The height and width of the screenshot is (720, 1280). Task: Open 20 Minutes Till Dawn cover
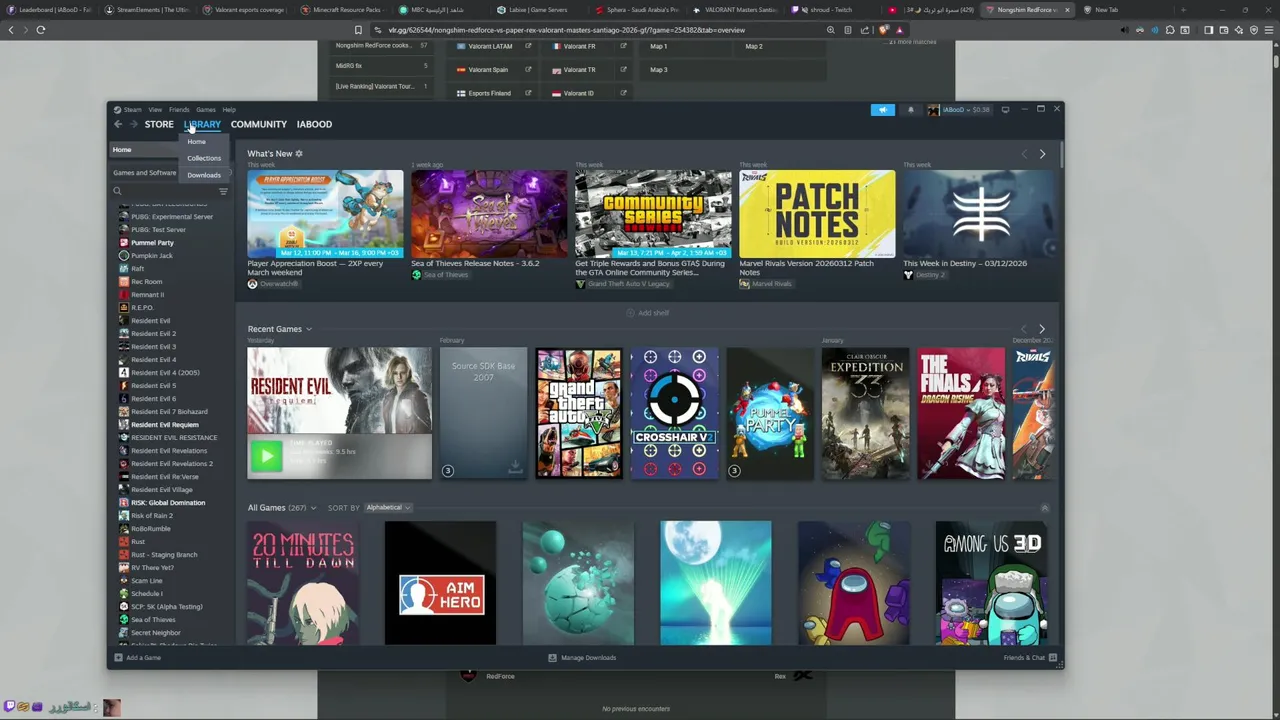[303, 583]
